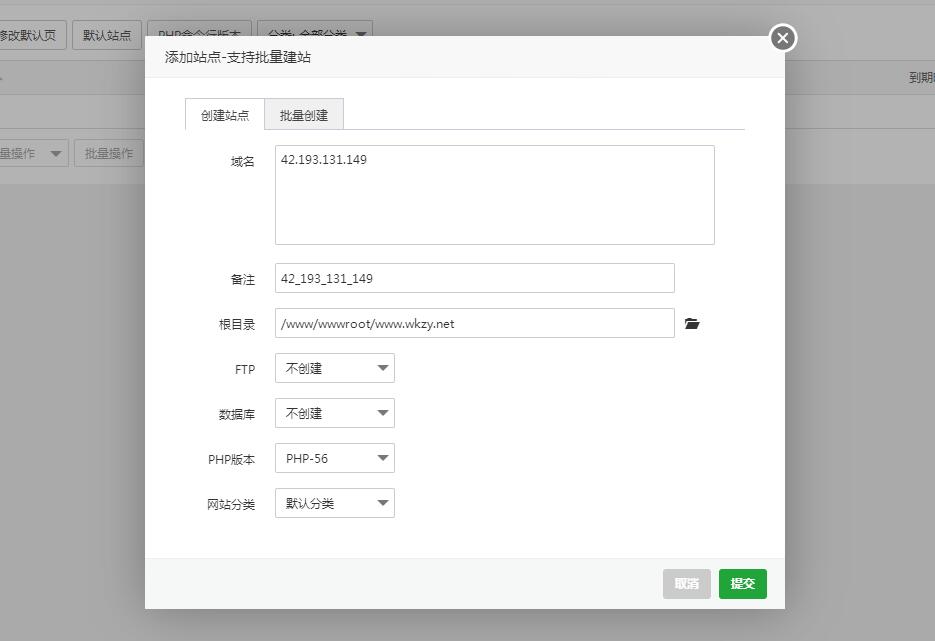Open the 分类 filter dropdown in toolbar
This screenshot has width=935, height=641.
click(x=314, y=29)
